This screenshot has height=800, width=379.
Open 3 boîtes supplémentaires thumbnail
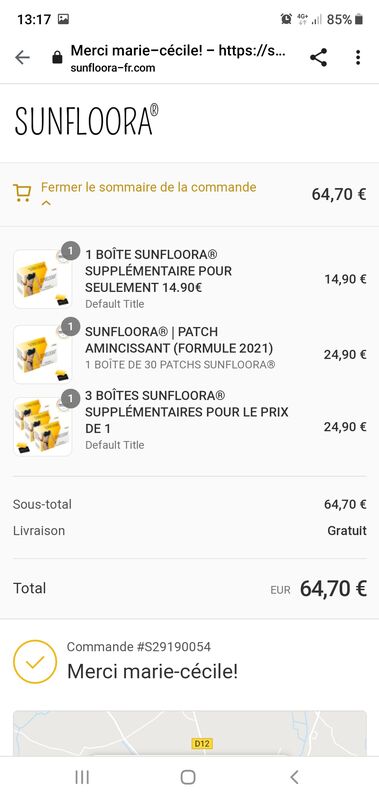(42, 427)
